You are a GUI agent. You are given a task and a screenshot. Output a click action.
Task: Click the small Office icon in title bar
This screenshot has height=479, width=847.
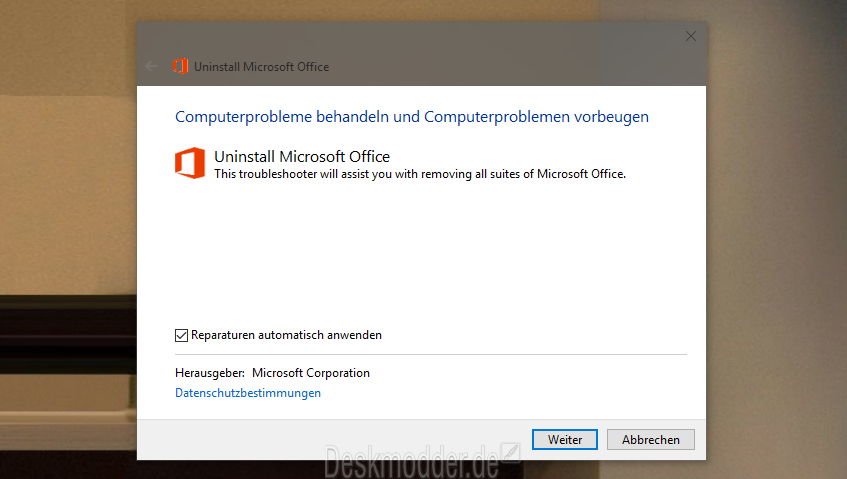pyautogui.click(x=180, y=66)
